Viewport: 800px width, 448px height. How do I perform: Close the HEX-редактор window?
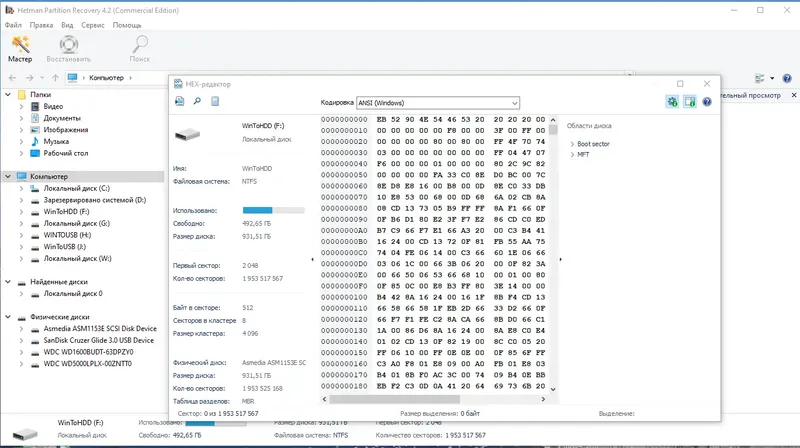707,84
